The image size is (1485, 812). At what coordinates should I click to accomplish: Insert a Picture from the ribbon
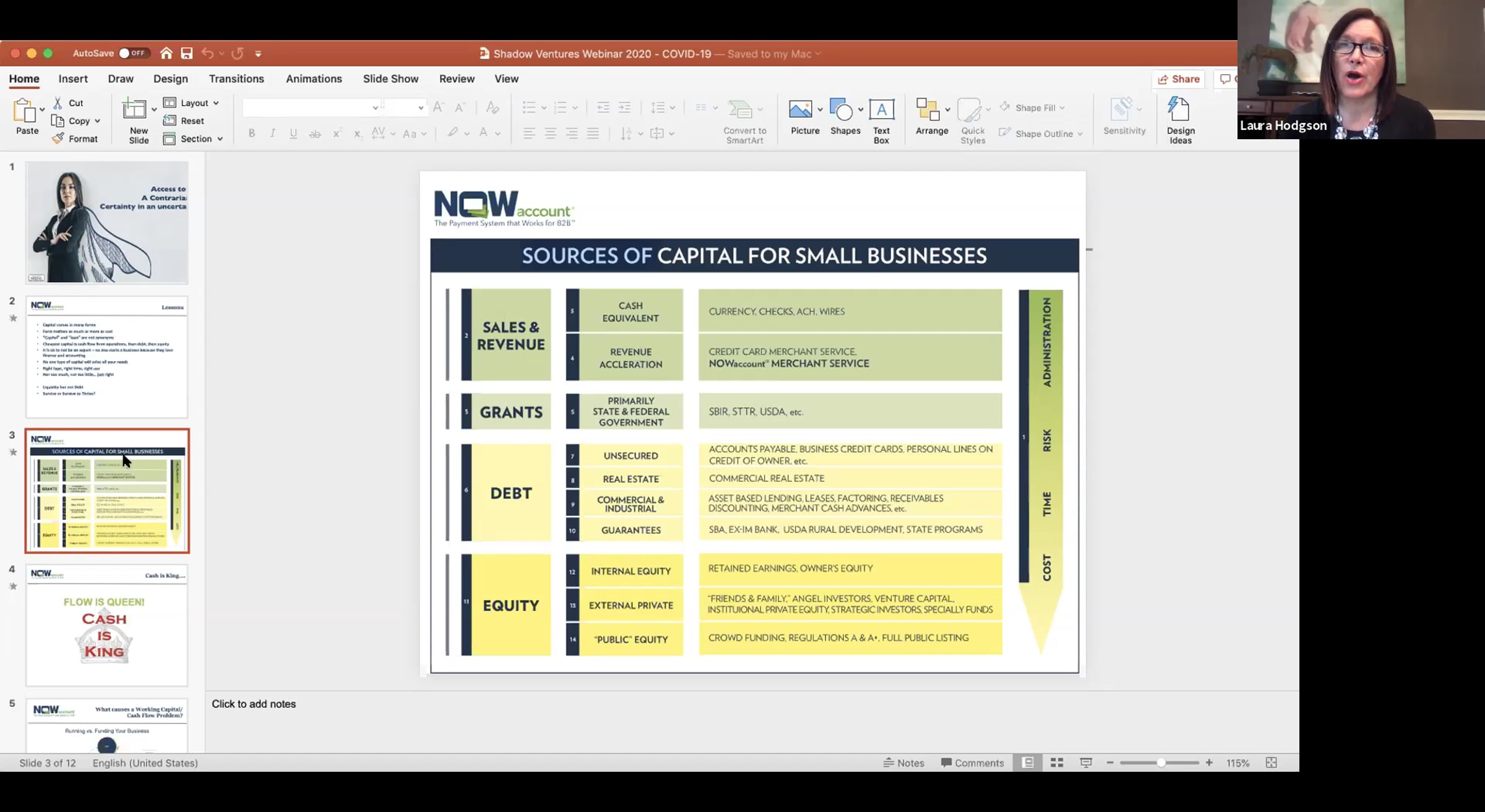[x=804, y=117]
